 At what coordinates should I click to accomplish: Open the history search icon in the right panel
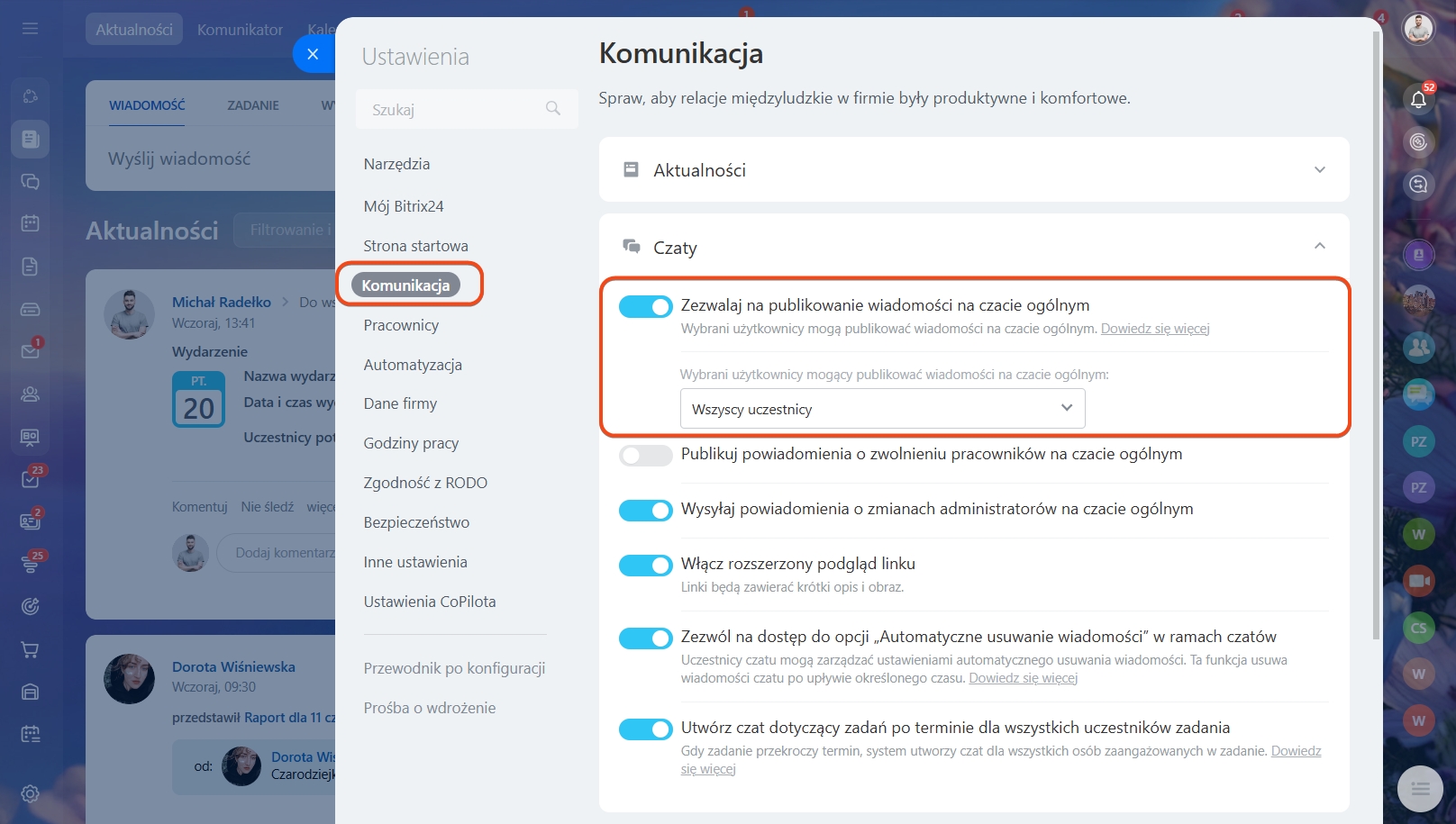[1418, 185]
